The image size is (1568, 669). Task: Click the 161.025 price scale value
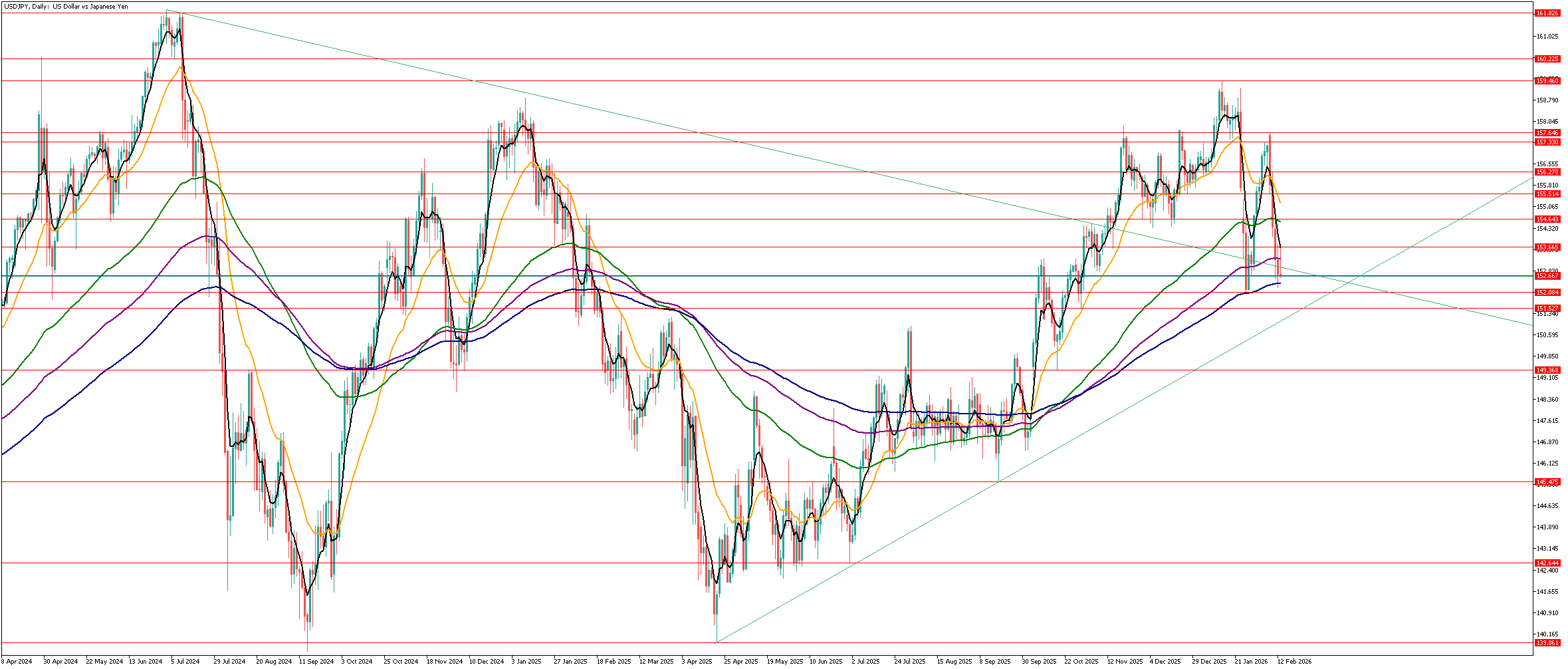1547,37
